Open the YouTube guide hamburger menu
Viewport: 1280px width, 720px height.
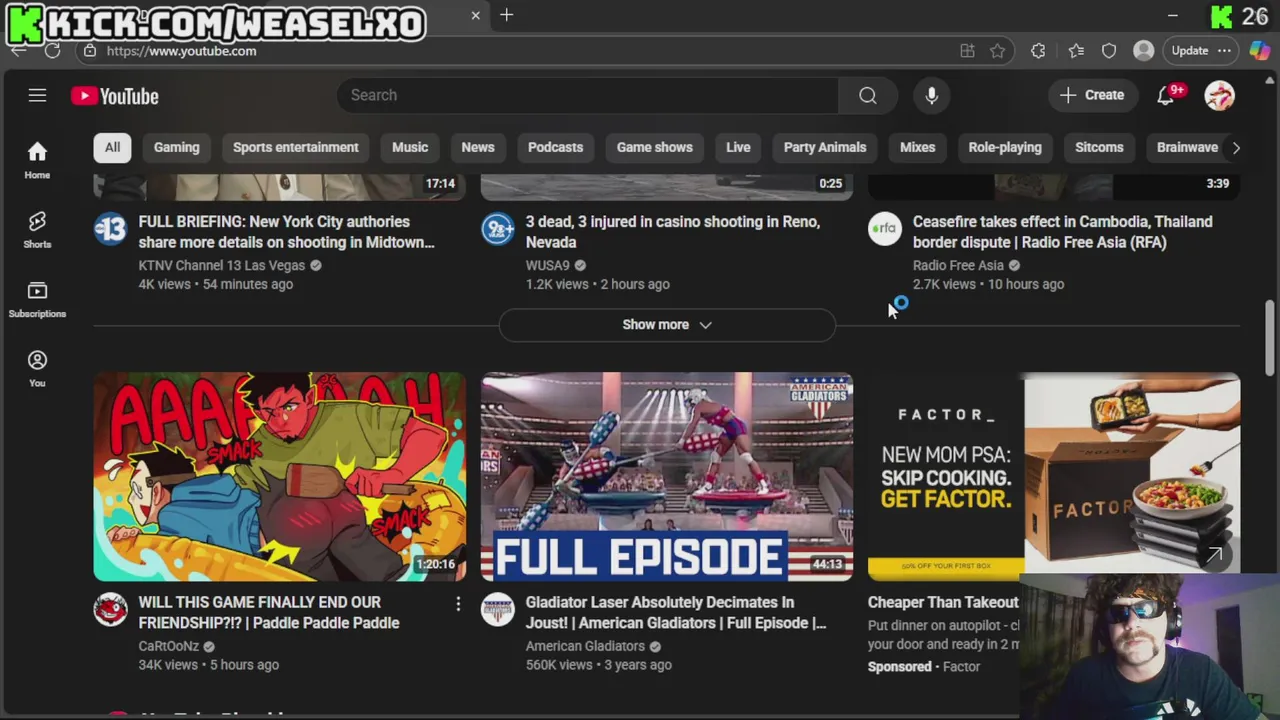point(37,95)
